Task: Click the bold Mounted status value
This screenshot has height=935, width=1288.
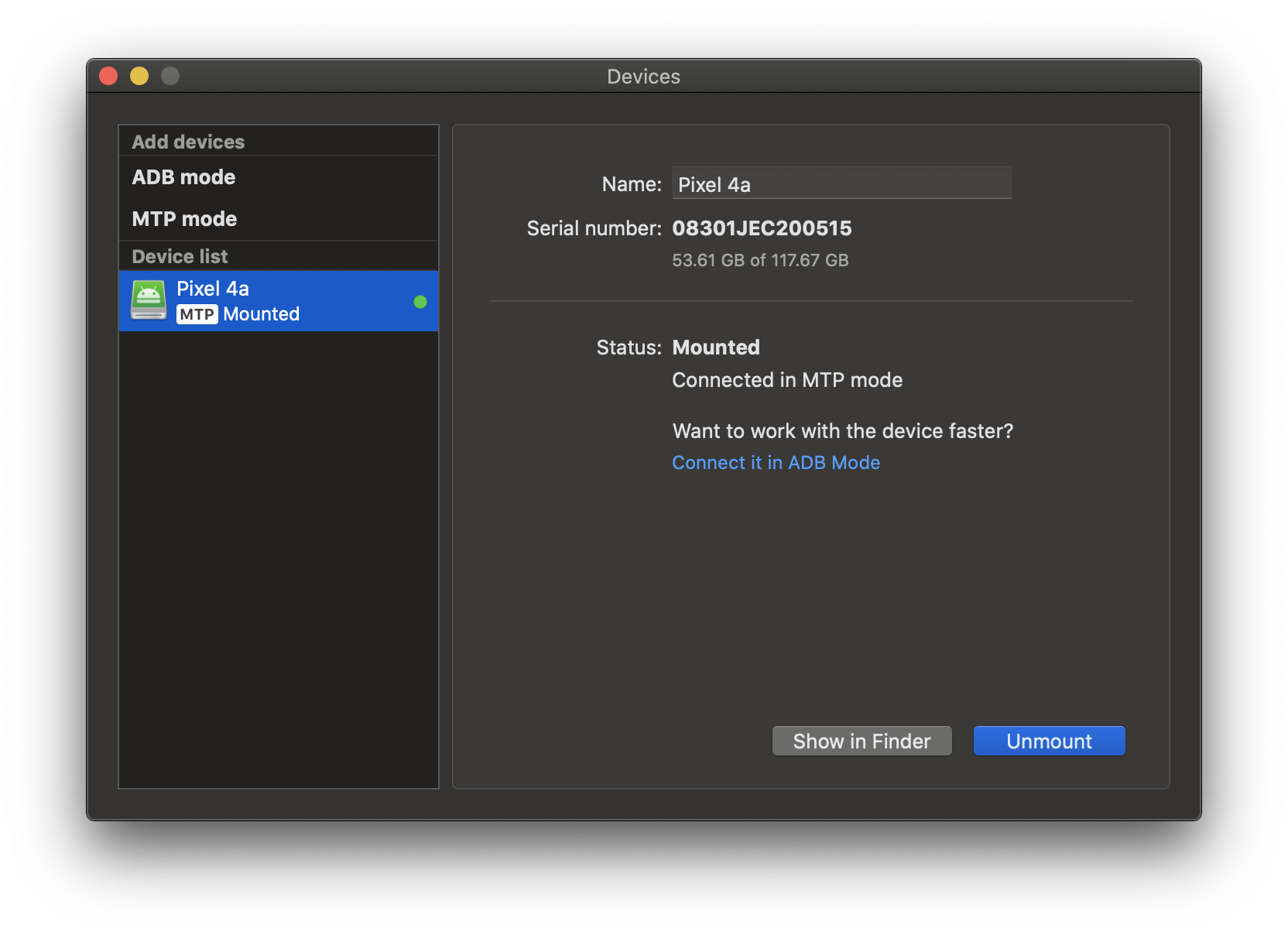Action: (x=716, y=348)
